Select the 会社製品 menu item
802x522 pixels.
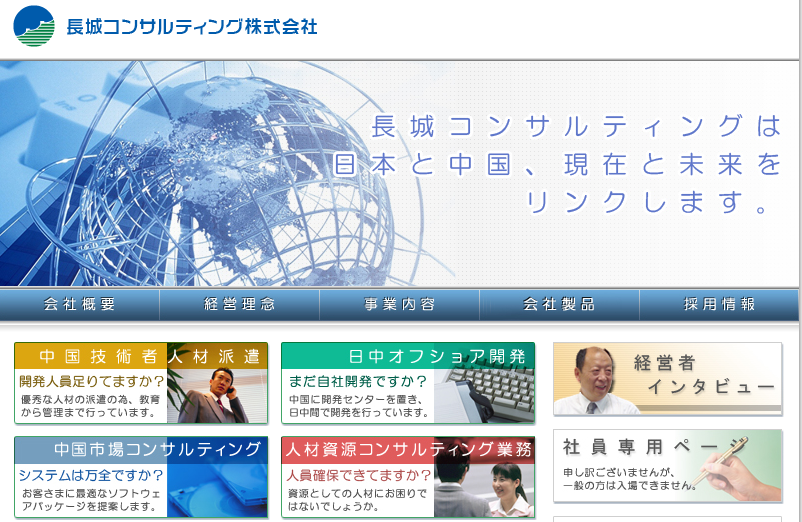click(x=559, y=305)
